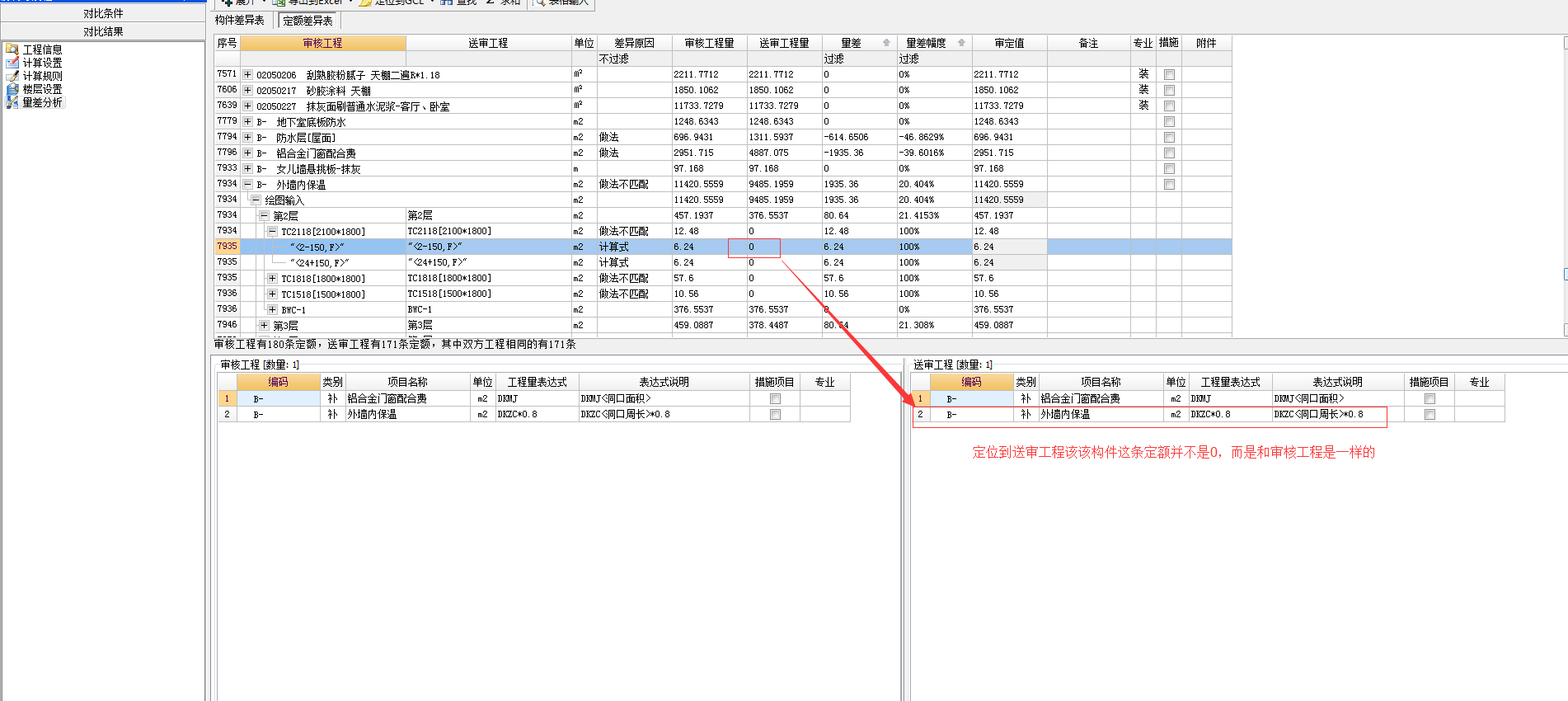The height and width of the screenshot is (701, 1568).
Task: Select the BWC-1 row
Action: click(x=723, y=309)
